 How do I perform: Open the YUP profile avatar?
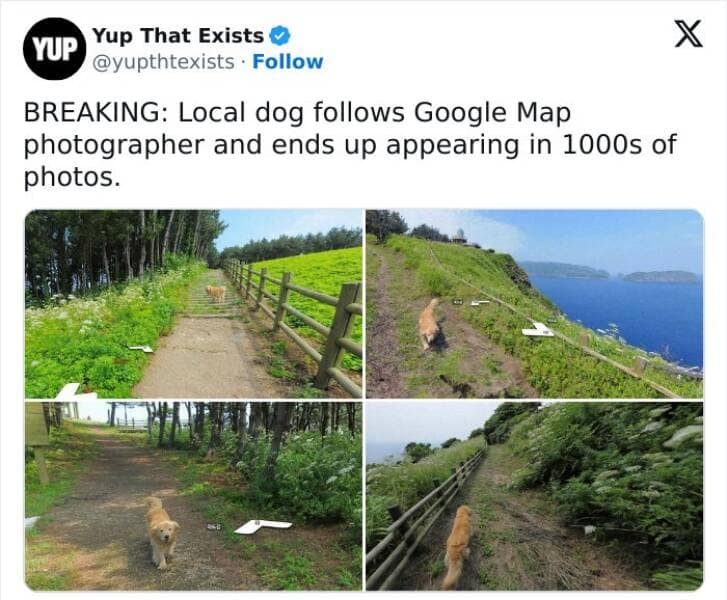click(54, 49)
